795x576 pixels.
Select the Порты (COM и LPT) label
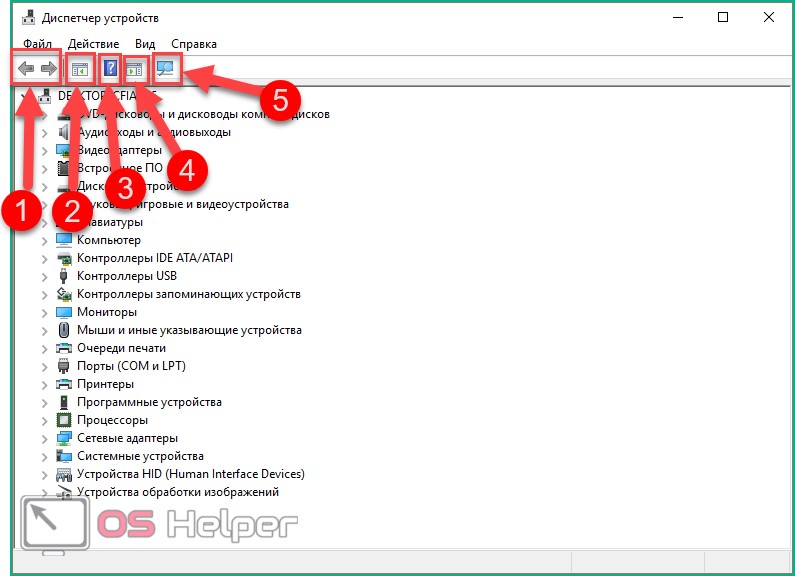[131, 366]
